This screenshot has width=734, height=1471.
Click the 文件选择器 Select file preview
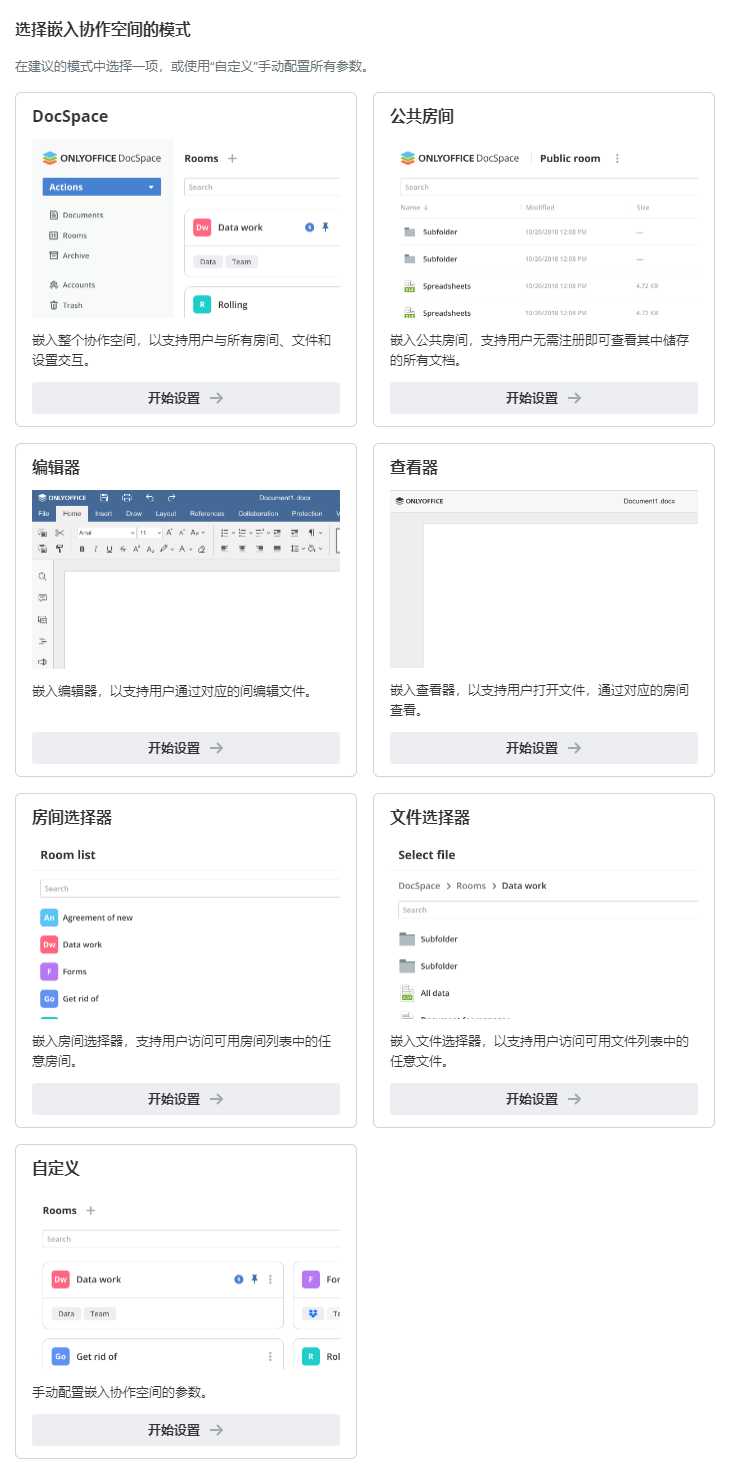click(544, 930)
